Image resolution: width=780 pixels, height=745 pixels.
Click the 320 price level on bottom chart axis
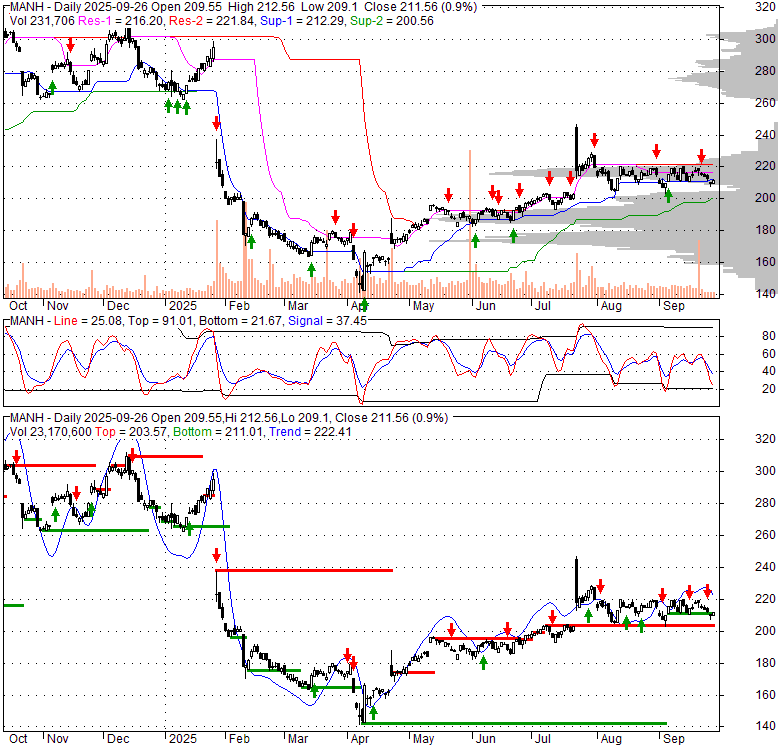tap(765, 439)
